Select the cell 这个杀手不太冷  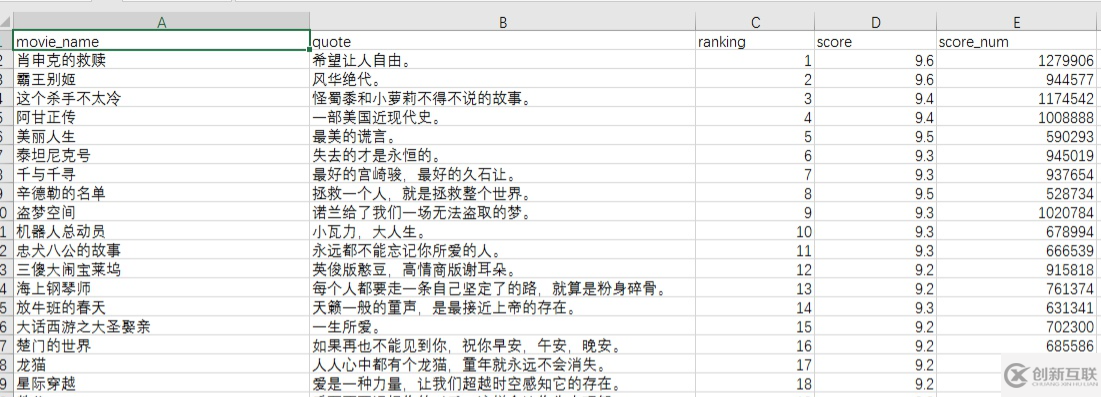point(161,99)
